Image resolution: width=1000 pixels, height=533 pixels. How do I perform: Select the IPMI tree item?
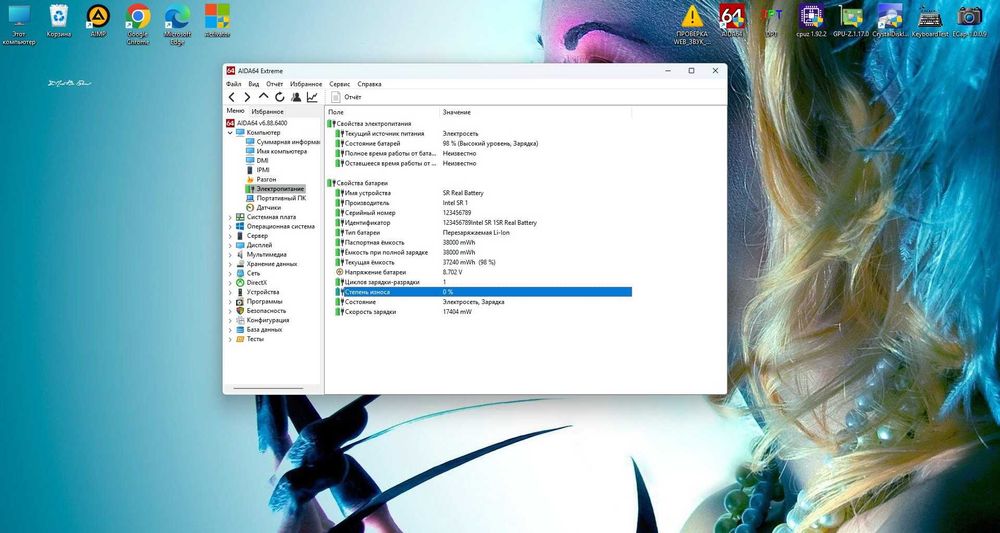263,170
